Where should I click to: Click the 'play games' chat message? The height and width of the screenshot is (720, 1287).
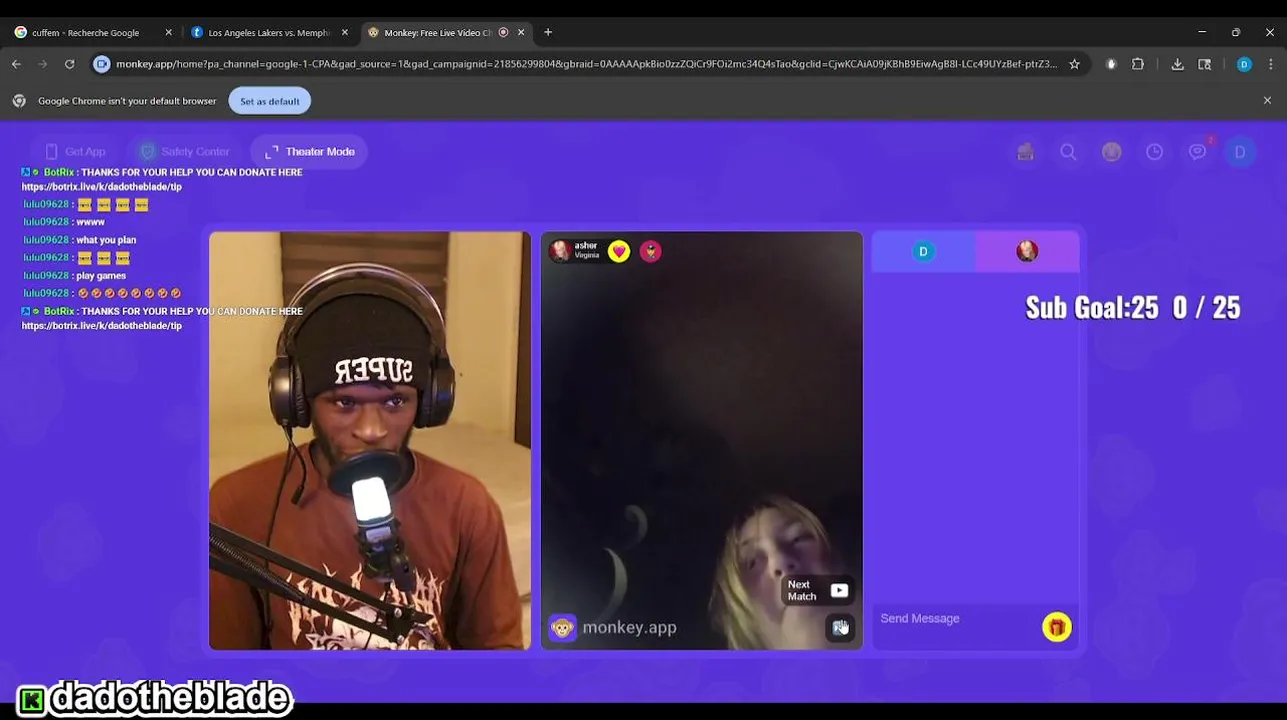point(101,276)
